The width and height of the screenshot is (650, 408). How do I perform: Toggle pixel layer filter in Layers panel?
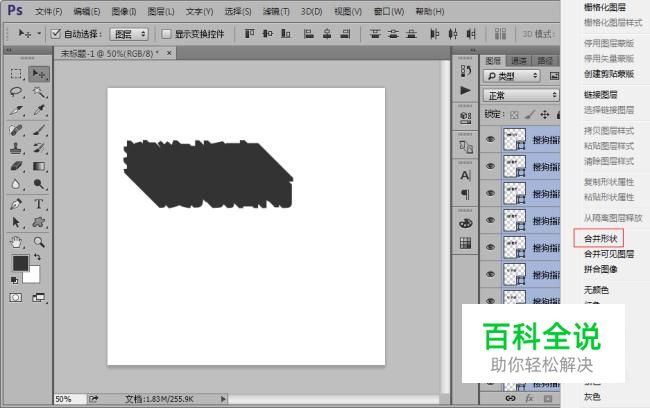pos(554,76)
